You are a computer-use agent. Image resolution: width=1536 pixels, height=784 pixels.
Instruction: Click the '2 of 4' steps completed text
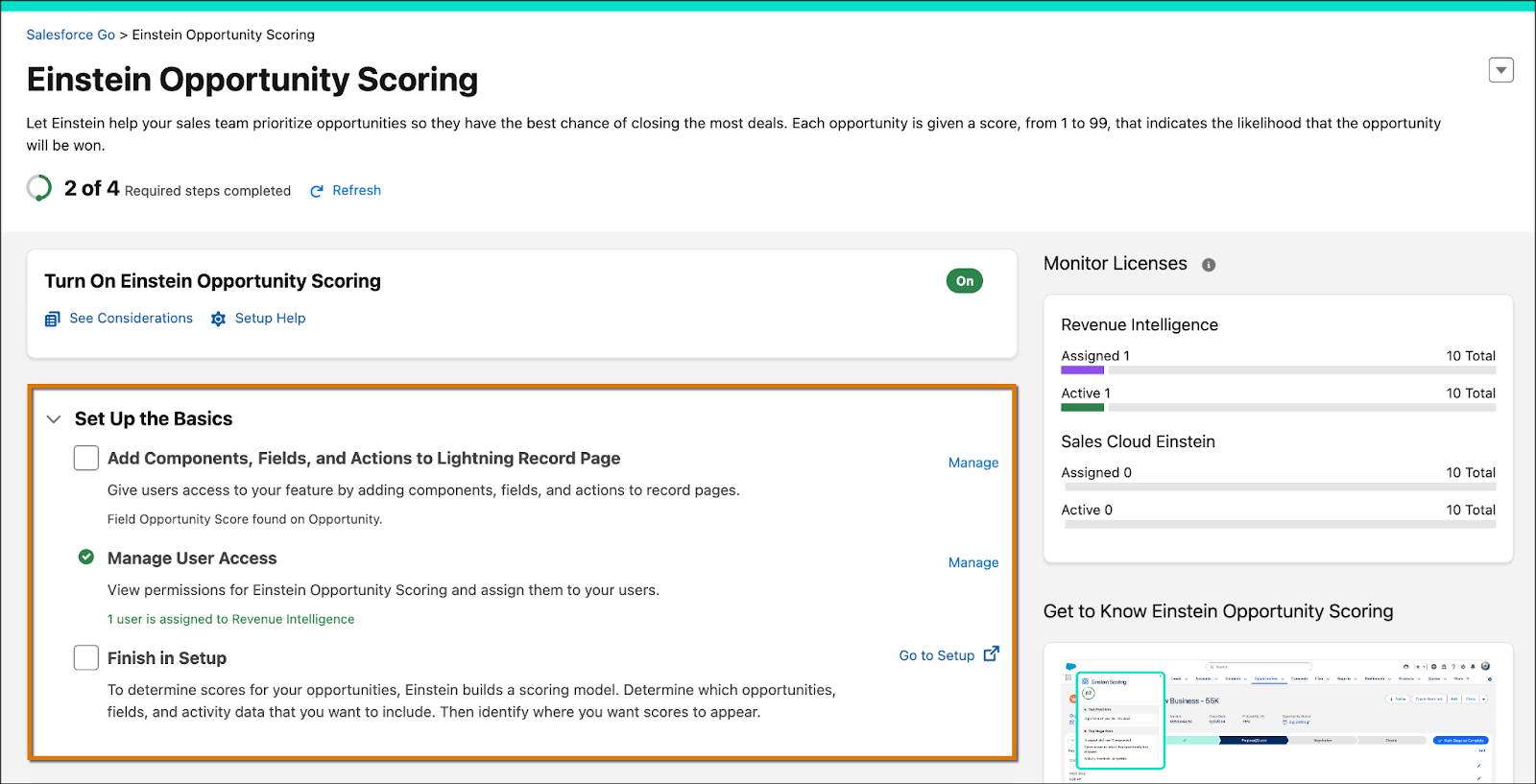coord(92,188)
